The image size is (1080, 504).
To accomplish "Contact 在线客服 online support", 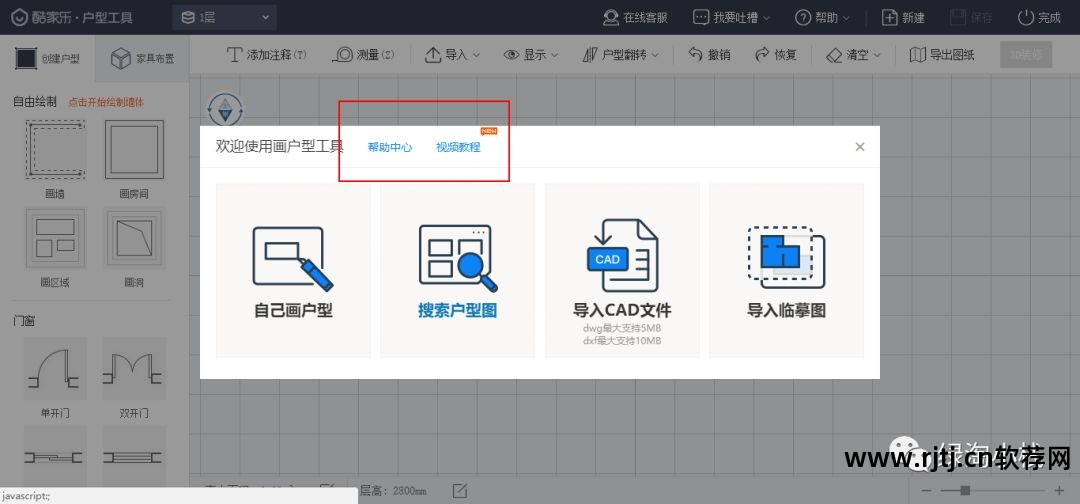I will [634, 18].
